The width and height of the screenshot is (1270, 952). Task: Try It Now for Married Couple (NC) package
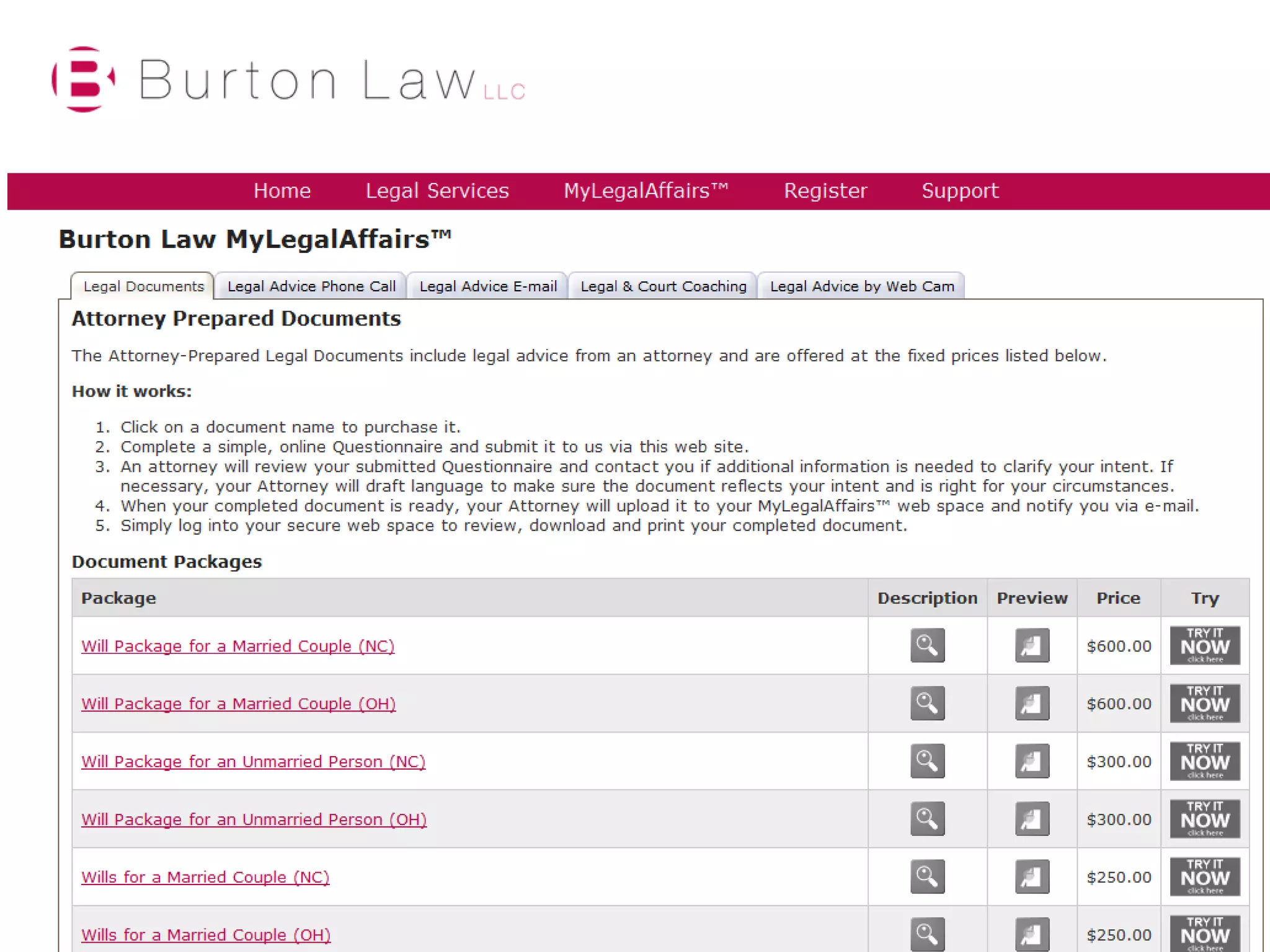coord(1204,645)
